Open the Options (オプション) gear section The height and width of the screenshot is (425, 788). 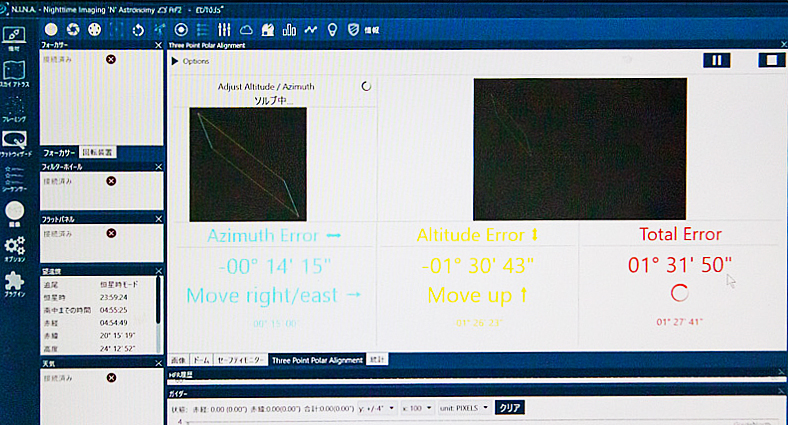14,249
